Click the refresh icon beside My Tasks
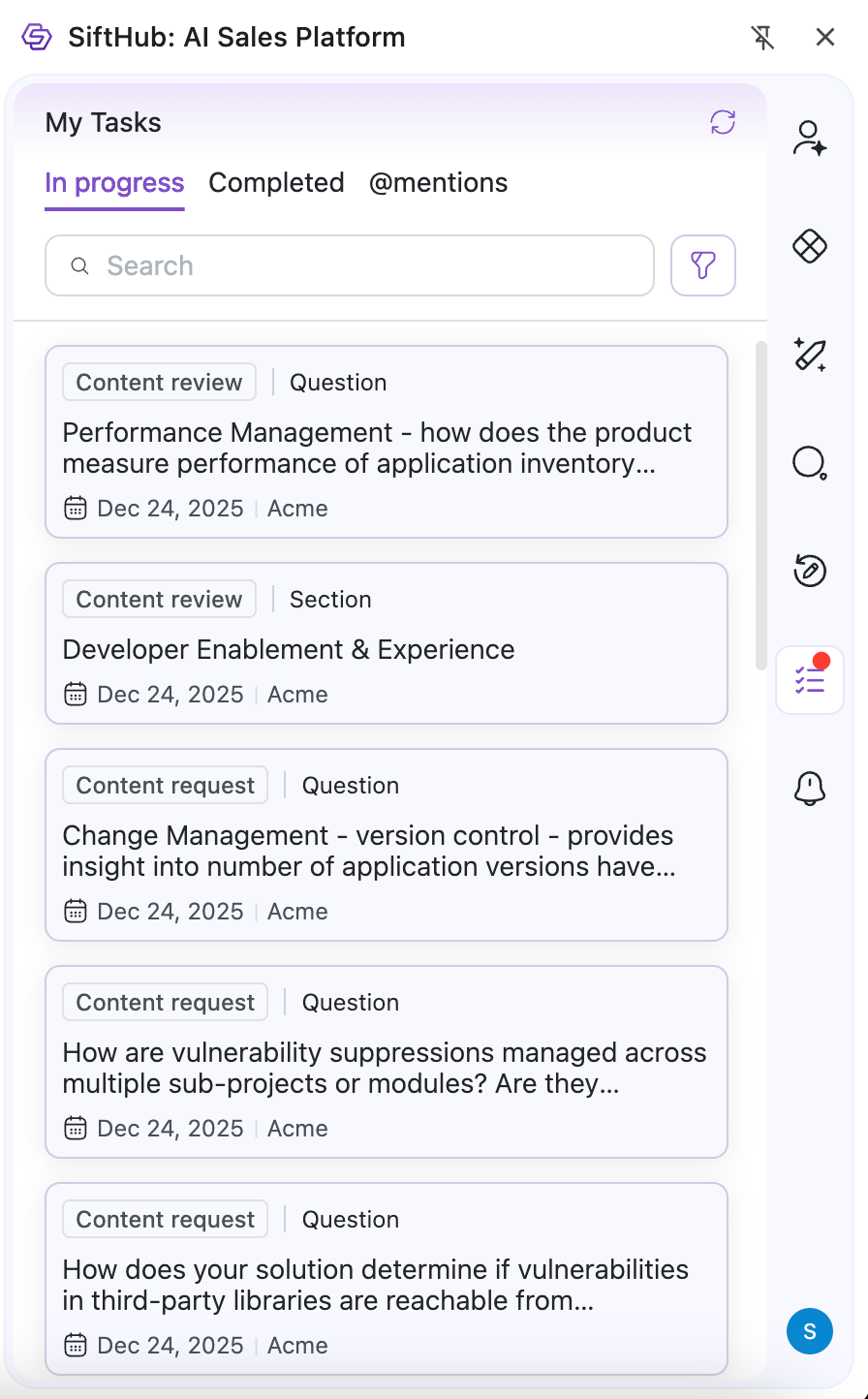868x1399 pixels. pyautogui.click(x=723, y=122)
